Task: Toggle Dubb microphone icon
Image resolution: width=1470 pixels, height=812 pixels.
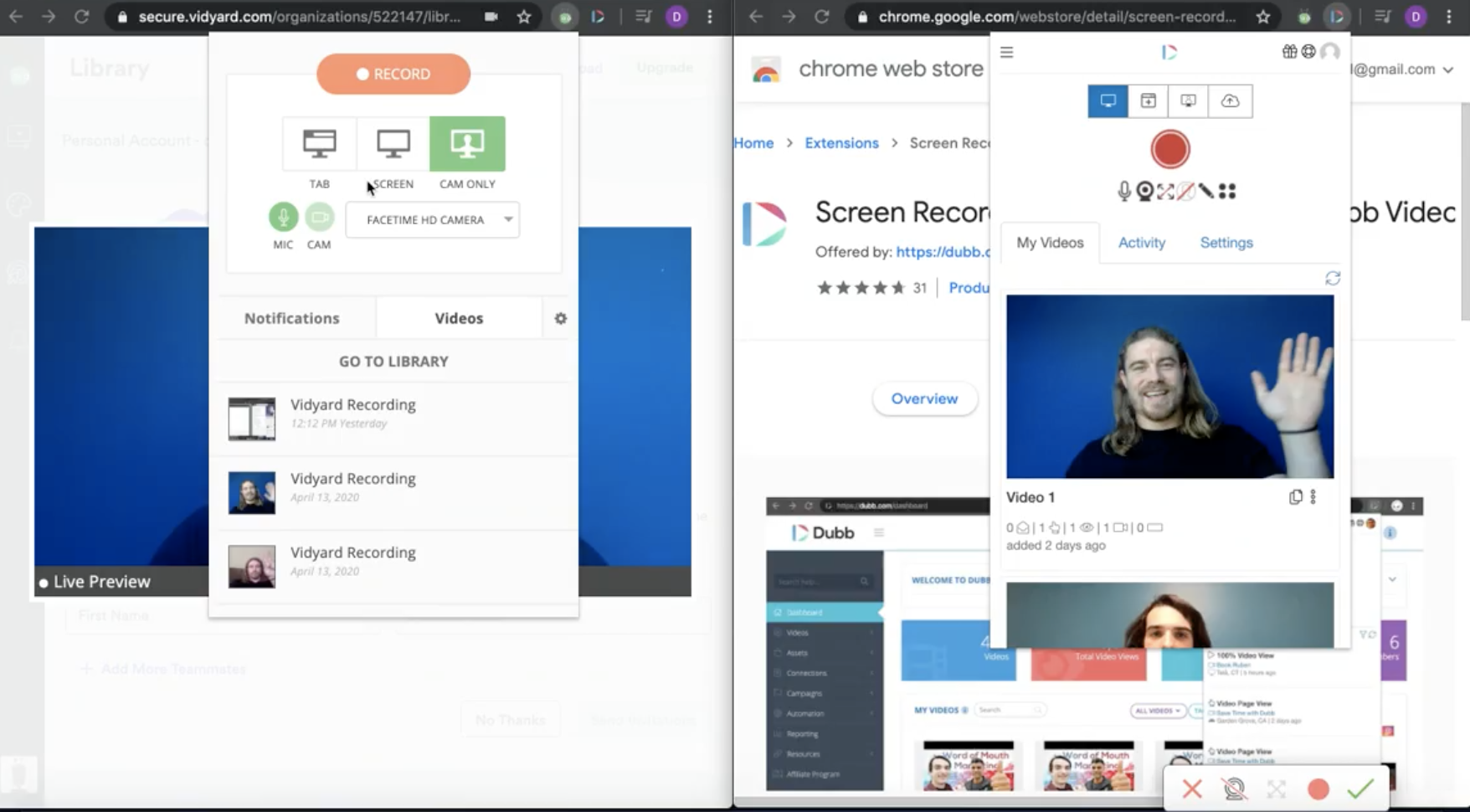Action: tap(1124, 192)
